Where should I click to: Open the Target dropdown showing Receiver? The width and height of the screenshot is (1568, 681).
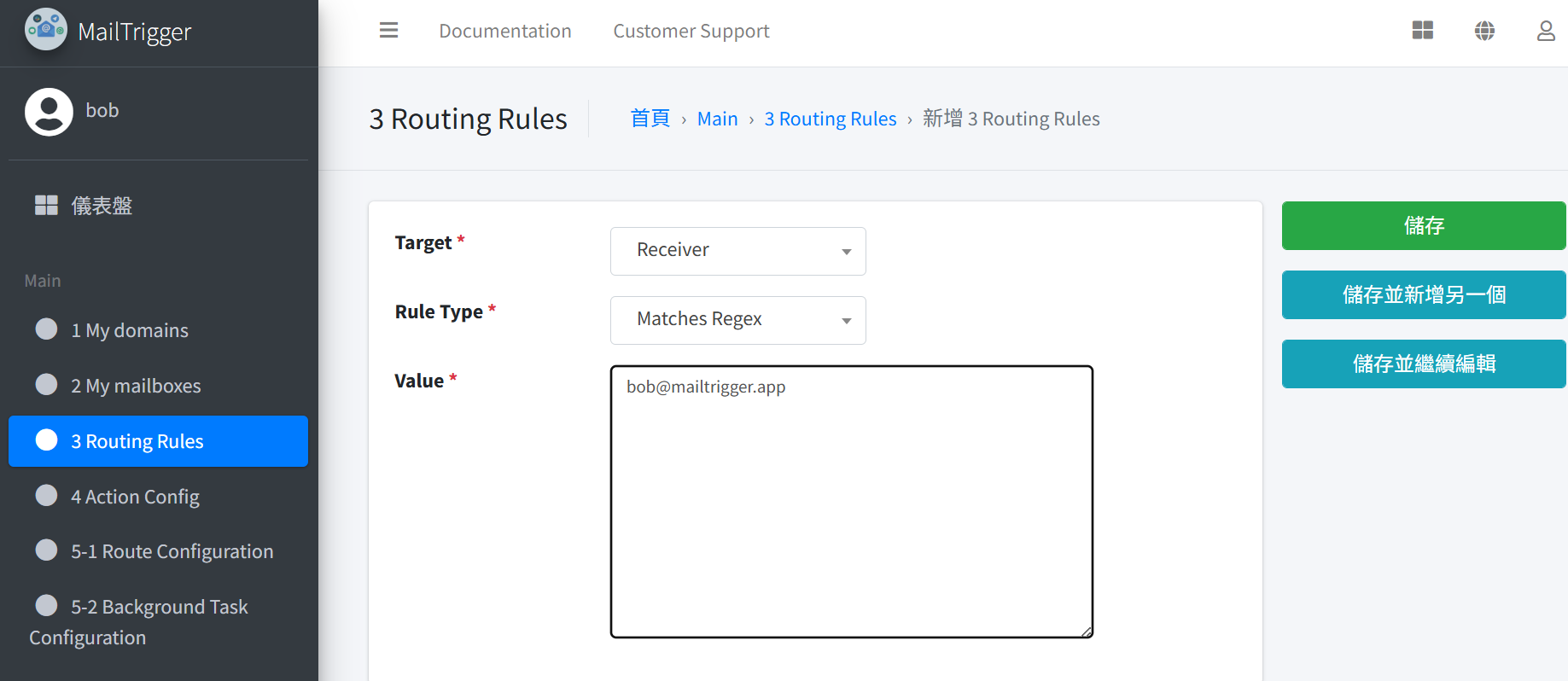(738, 251)
